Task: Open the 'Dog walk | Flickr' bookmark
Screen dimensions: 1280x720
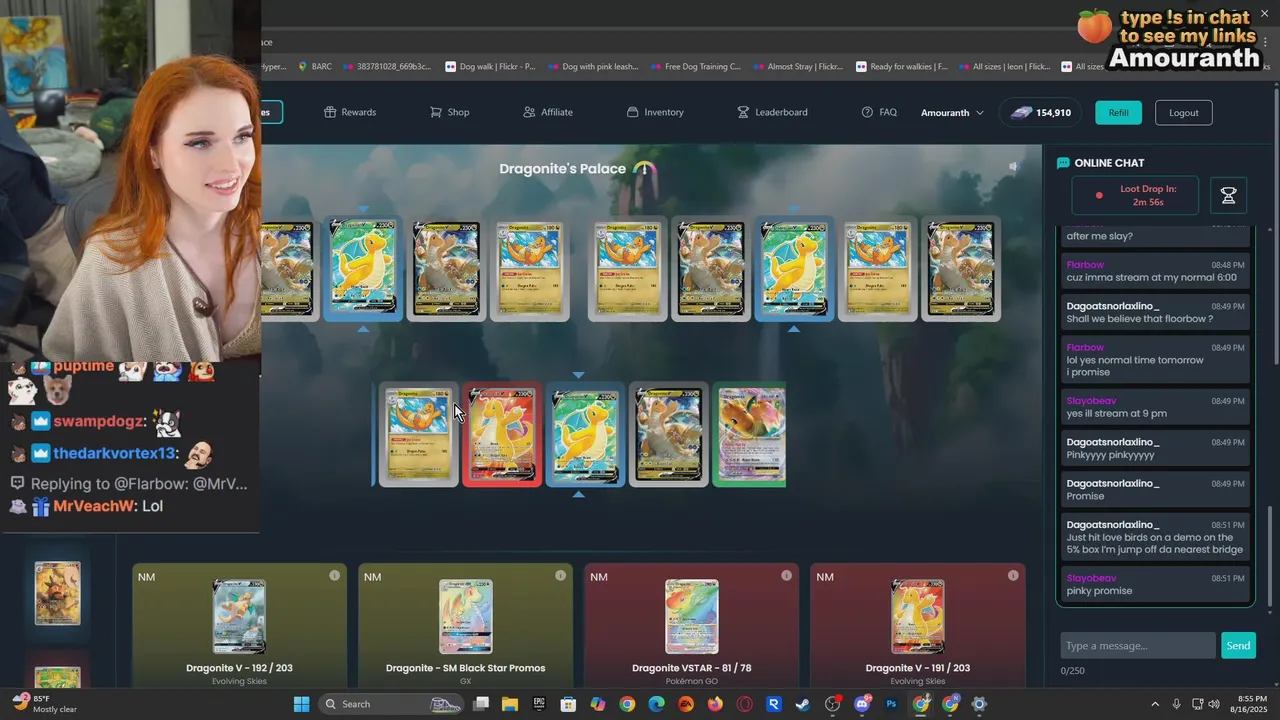Action: click(490, 67)
